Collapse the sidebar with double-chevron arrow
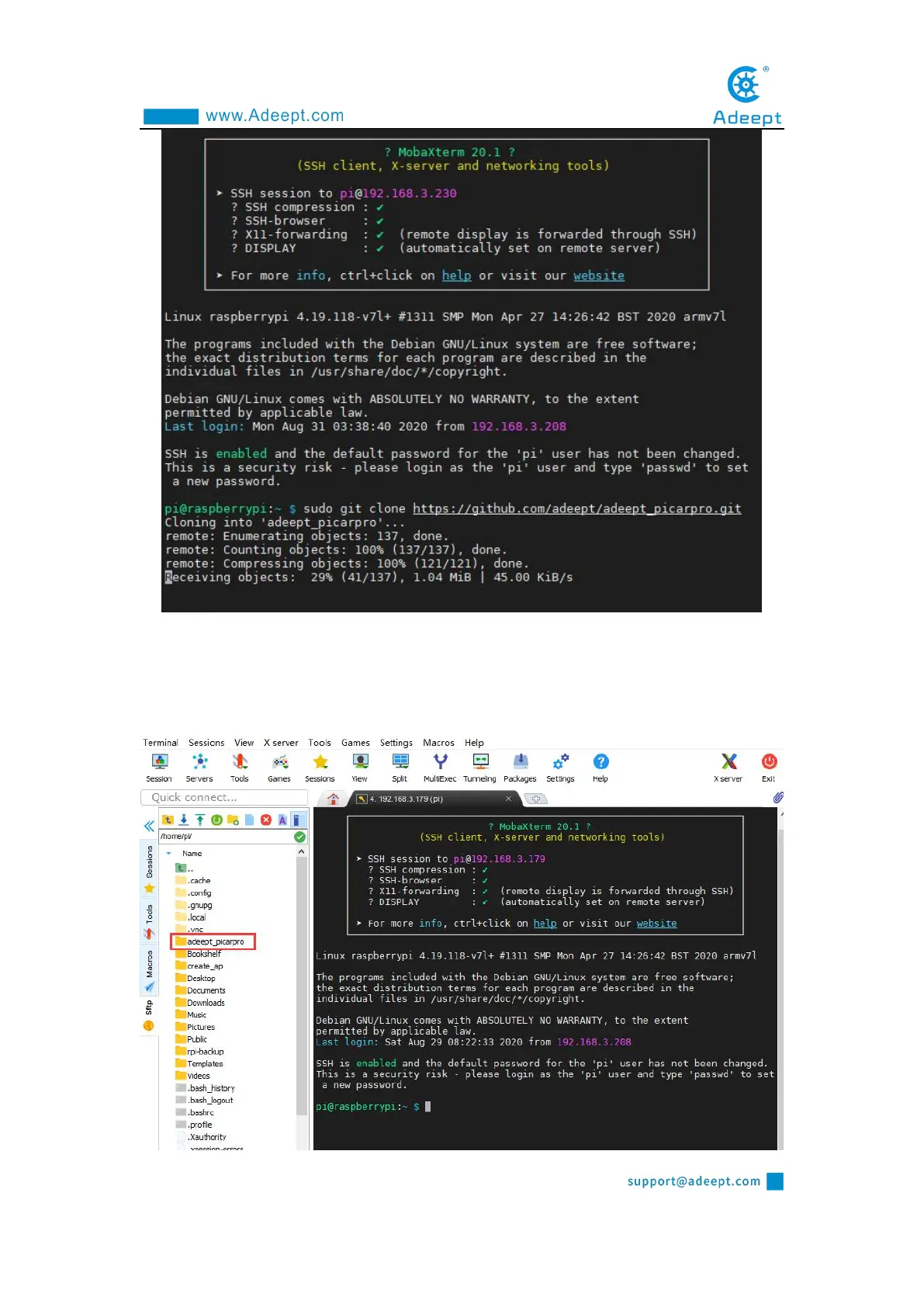Screen dimensions: 924x1307 [149, 826]
